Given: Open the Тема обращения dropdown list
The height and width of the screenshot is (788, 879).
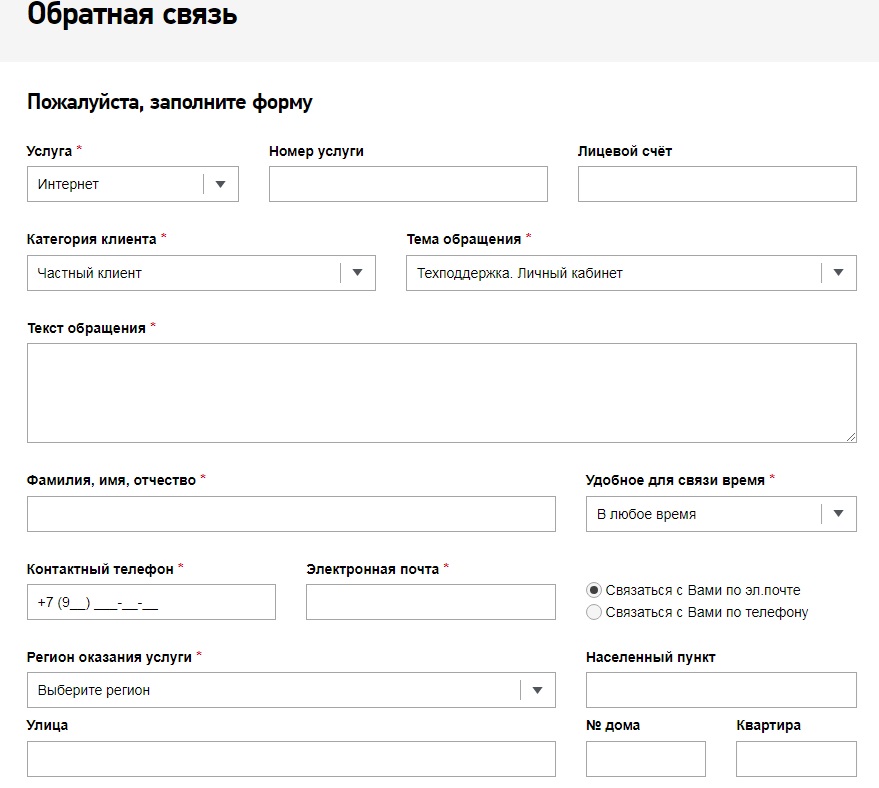Looking at the screenshot, I should pos(631,273).
